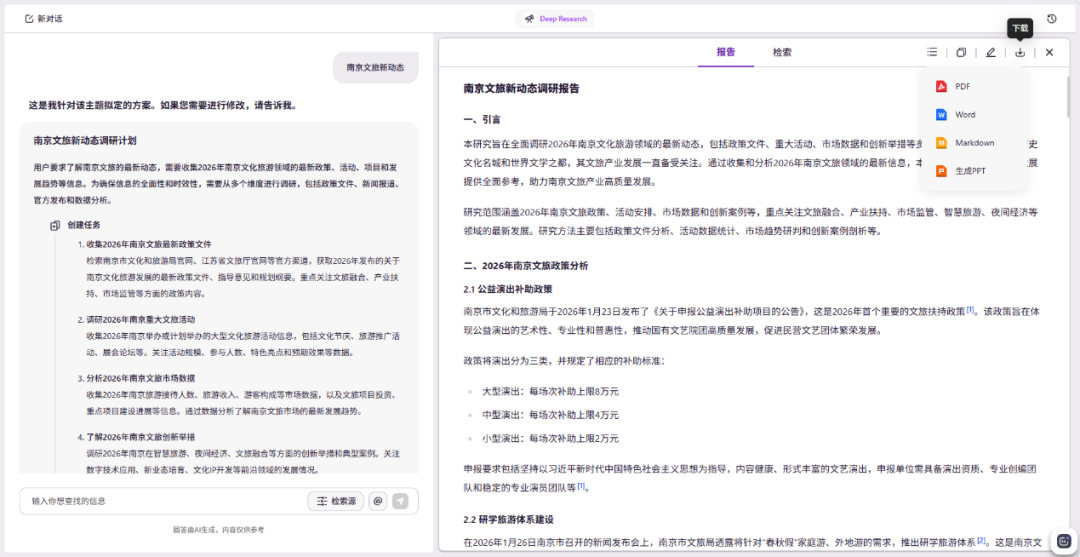Image resolution: width=1080 pixels, height=557 pixels.
Task: Choose Markdown from the download menu
Action: coord(973,143)
